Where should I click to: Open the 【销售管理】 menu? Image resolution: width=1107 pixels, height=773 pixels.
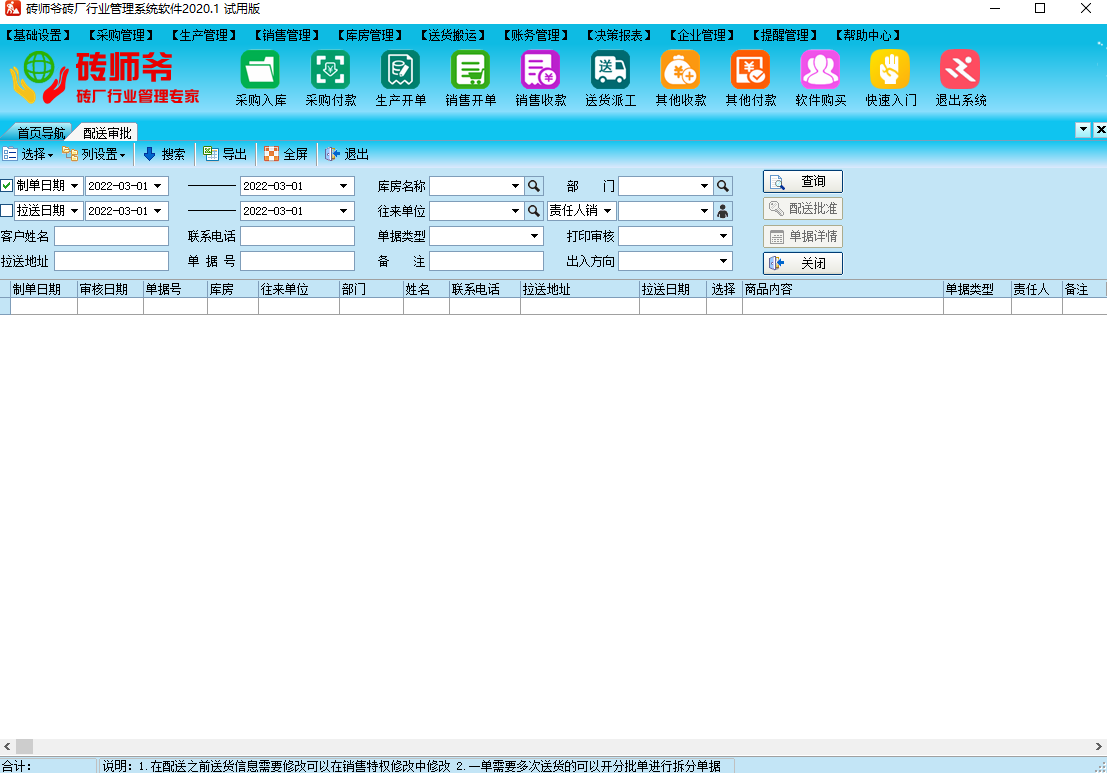[x=287, y=35]
